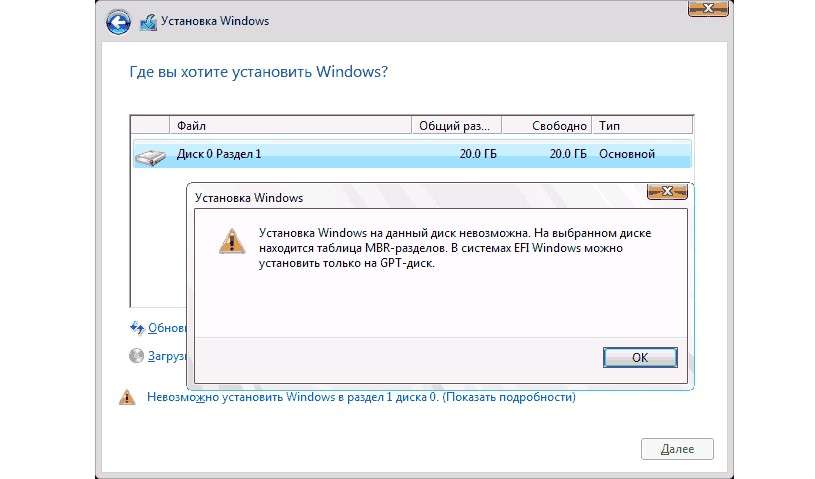Click the hard disk drive icon

[150, 156]
